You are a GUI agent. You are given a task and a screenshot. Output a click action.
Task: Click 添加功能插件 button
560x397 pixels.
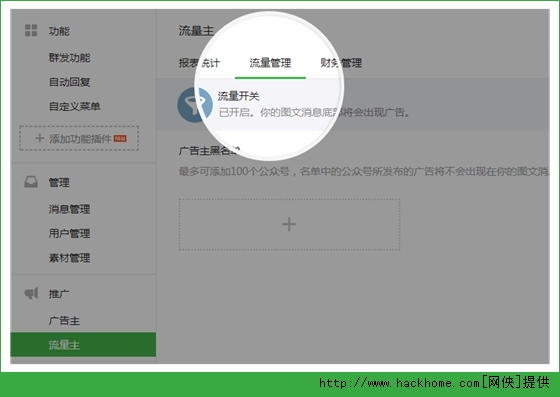(79, 138)
